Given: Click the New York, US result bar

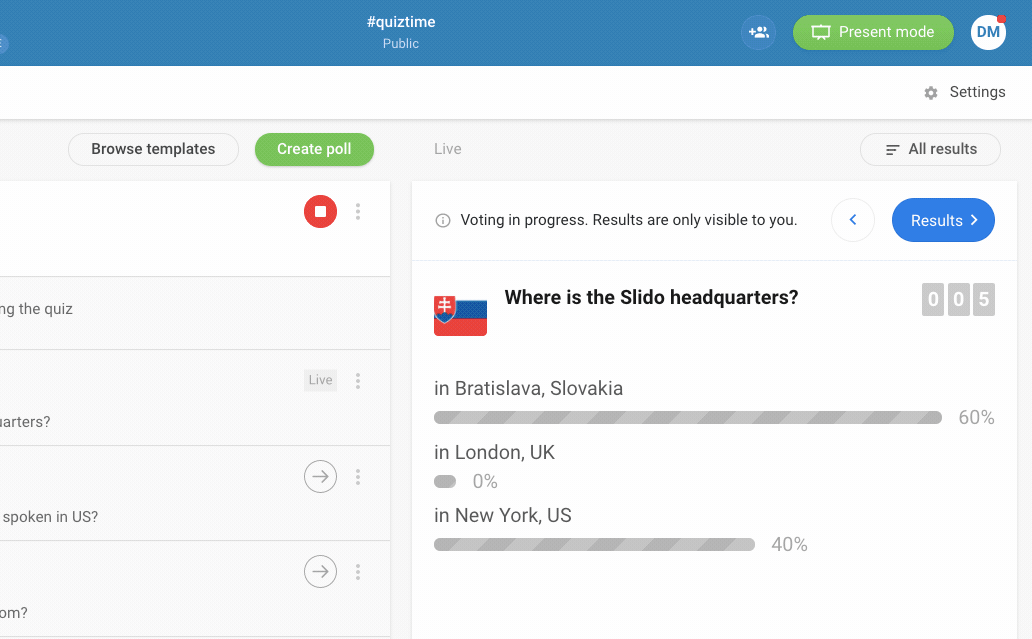Looking at the screenshot, I should (x=594, y=544).
